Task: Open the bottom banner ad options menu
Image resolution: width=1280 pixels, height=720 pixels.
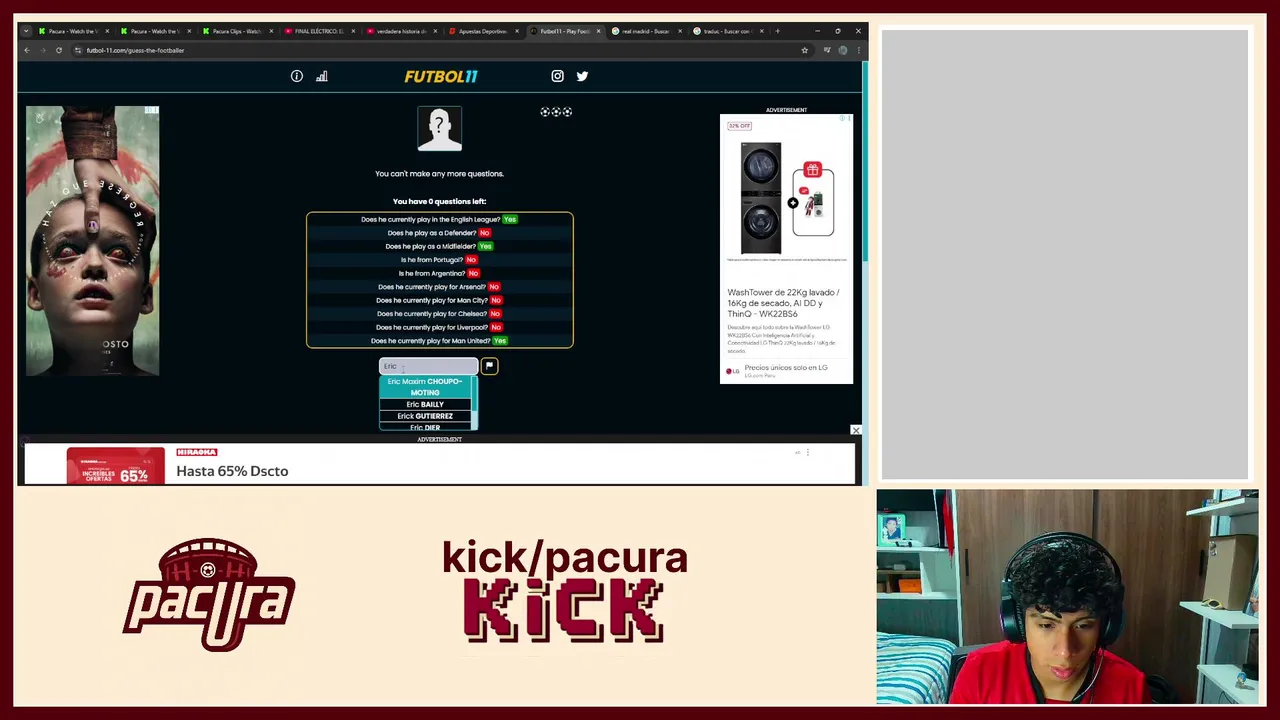Action: [808, 452]
